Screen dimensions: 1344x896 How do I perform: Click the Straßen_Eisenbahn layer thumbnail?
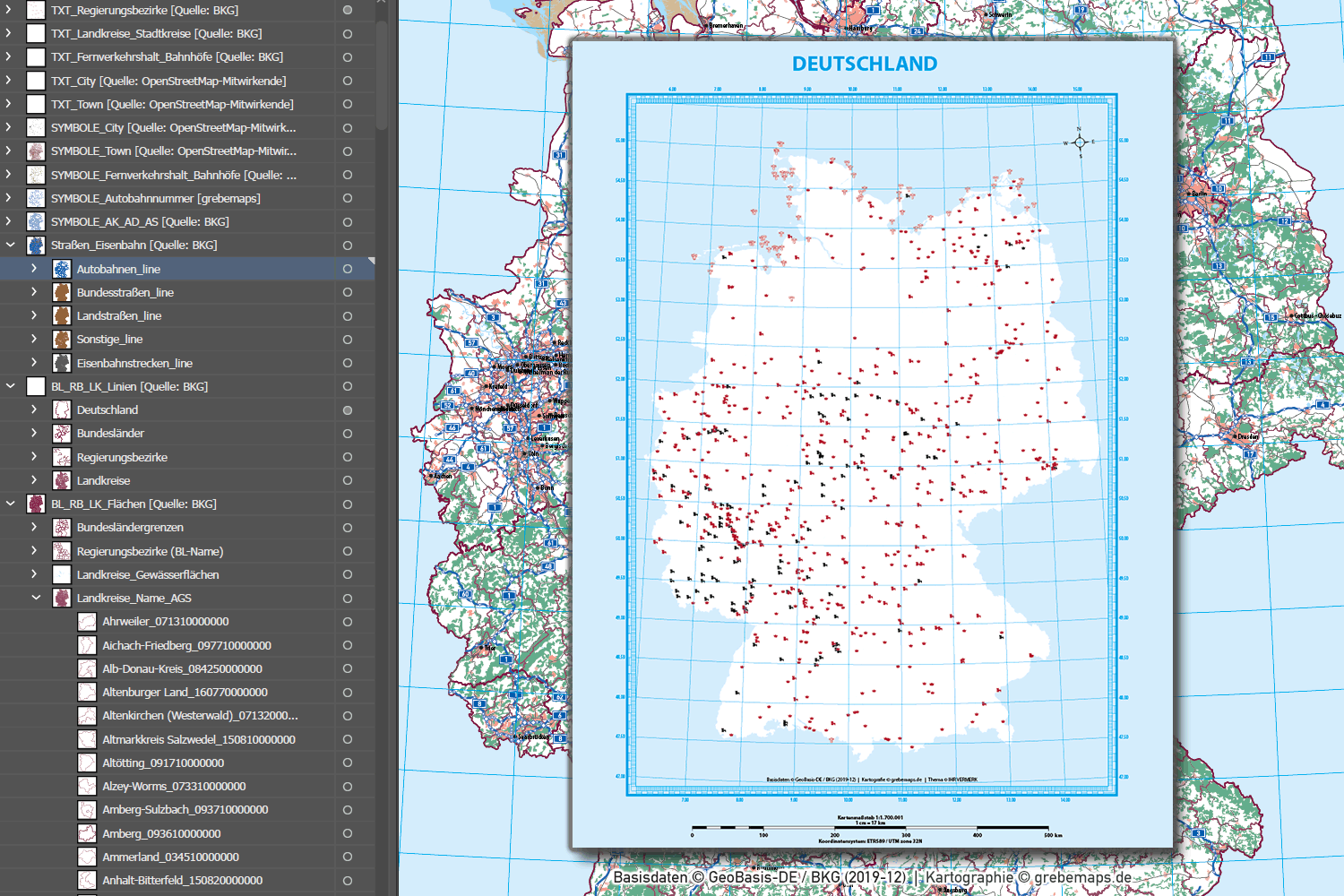[x=36, y=245]
